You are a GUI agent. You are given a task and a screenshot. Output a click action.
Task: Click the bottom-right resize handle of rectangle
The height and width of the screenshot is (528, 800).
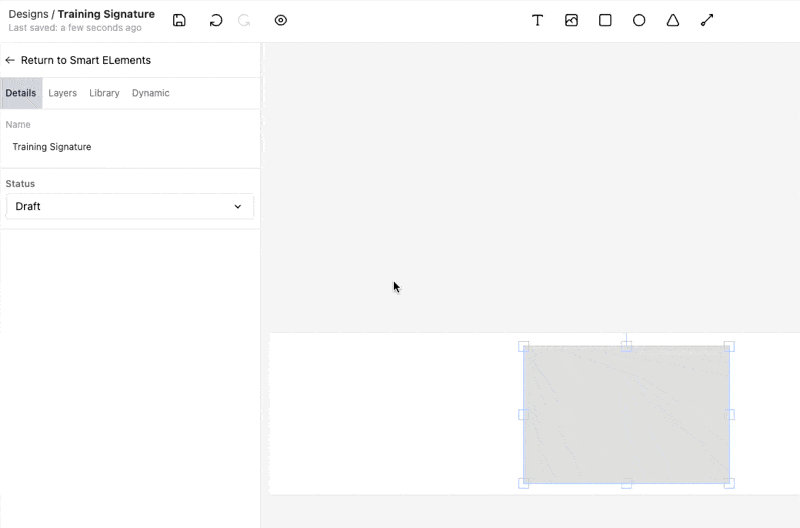click(x=729, y=483)
